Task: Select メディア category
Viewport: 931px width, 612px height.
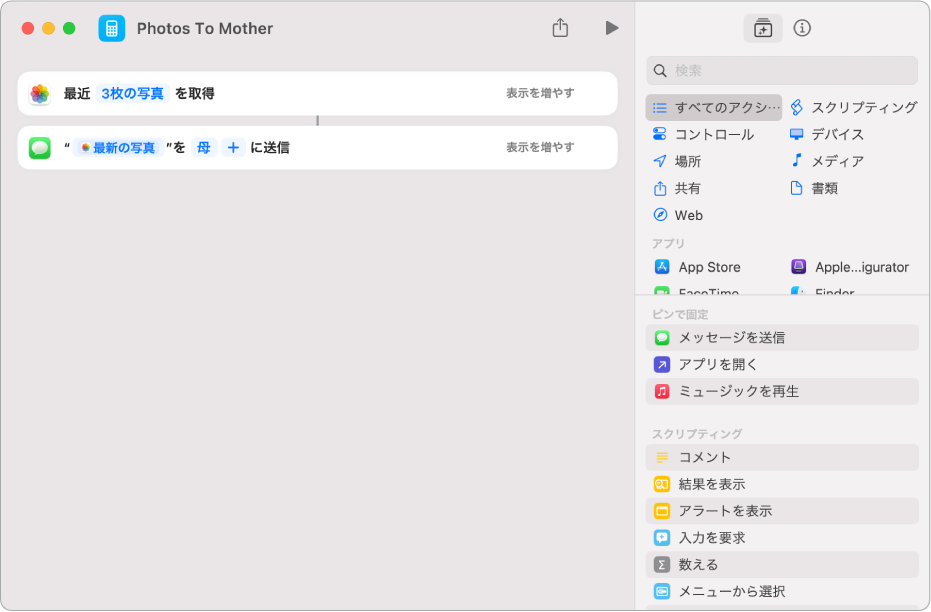Action: point(826,161)
